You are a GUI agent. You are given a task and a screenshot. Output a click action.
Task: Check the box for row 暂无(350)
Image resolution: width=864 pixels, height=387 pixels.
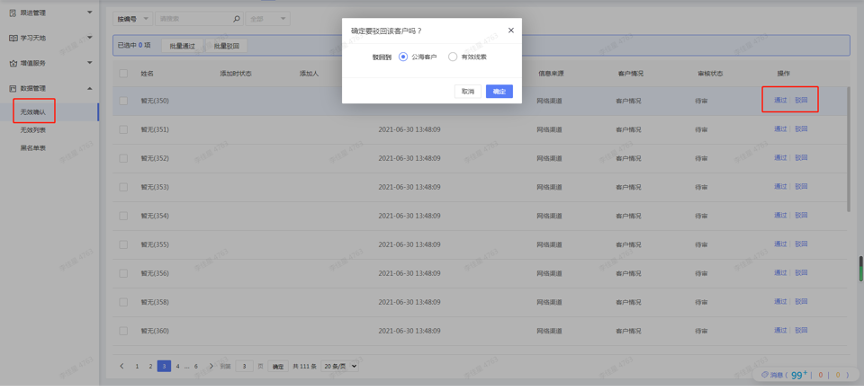[123, 101]
